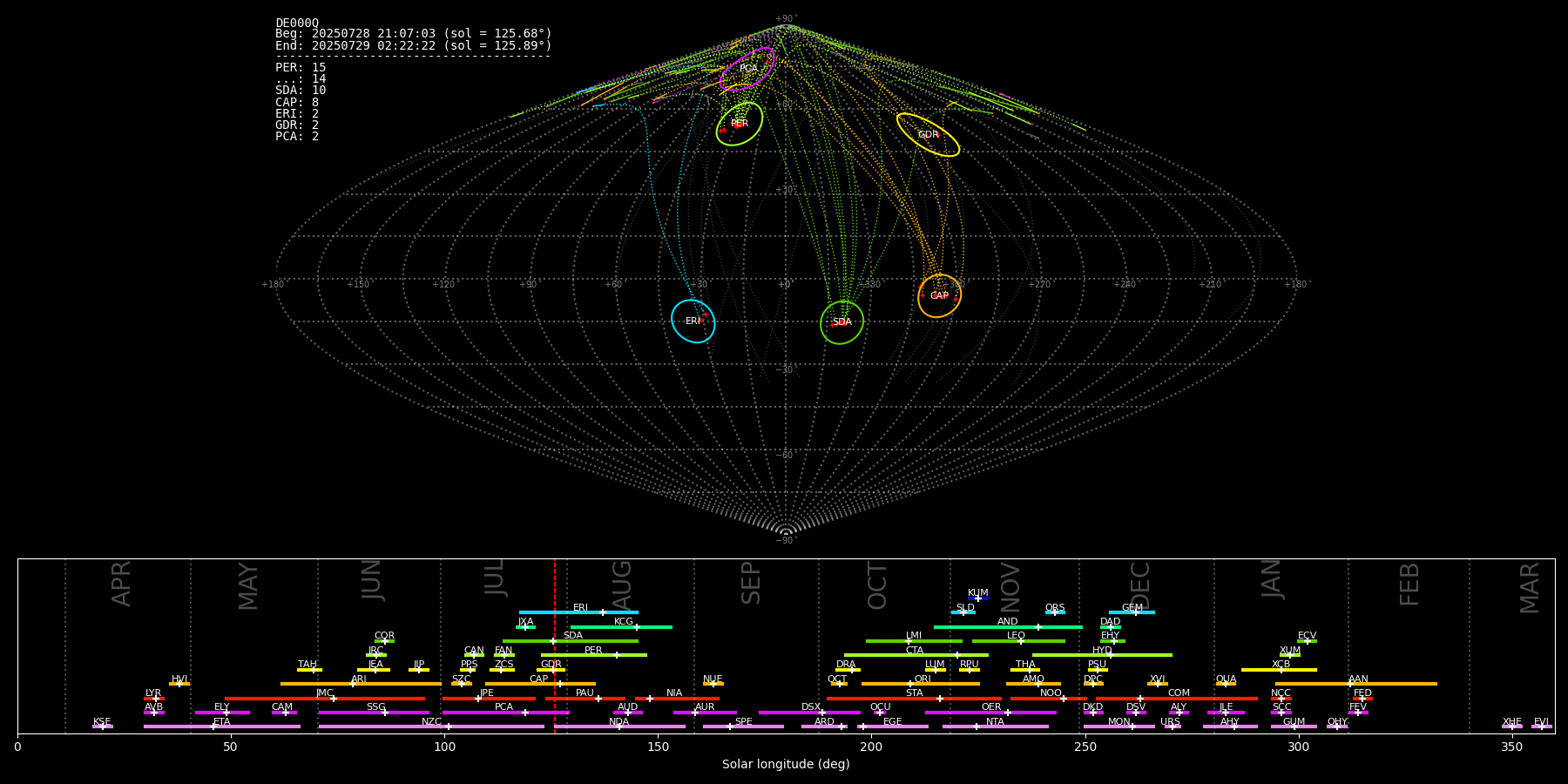Click the 'Beg:' start timestamp line
This screenshot has width=1568, height=784.
(x=414, y=34)
